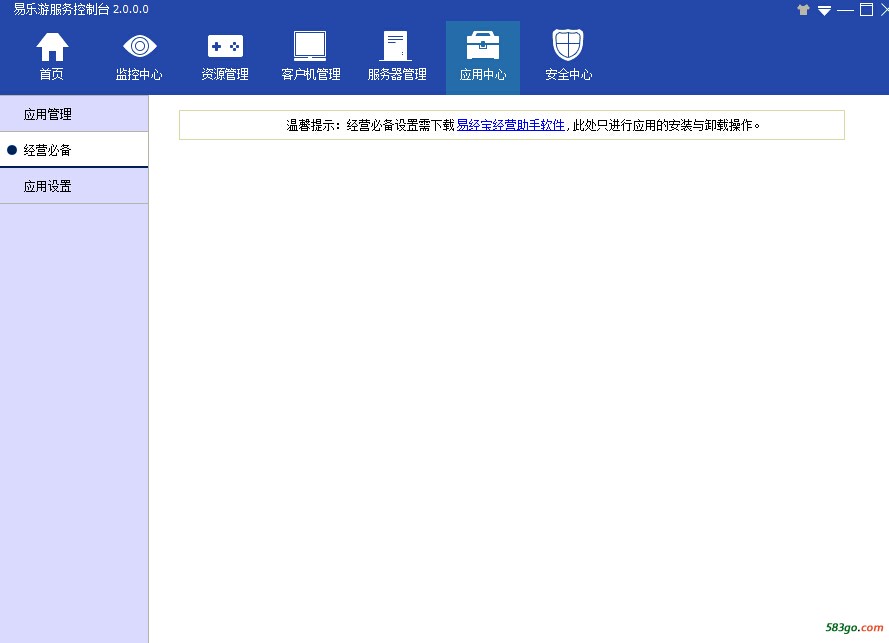889x643 pixels.
Task: Open 资源管理 gamepad icon
Action: (225, 46)
